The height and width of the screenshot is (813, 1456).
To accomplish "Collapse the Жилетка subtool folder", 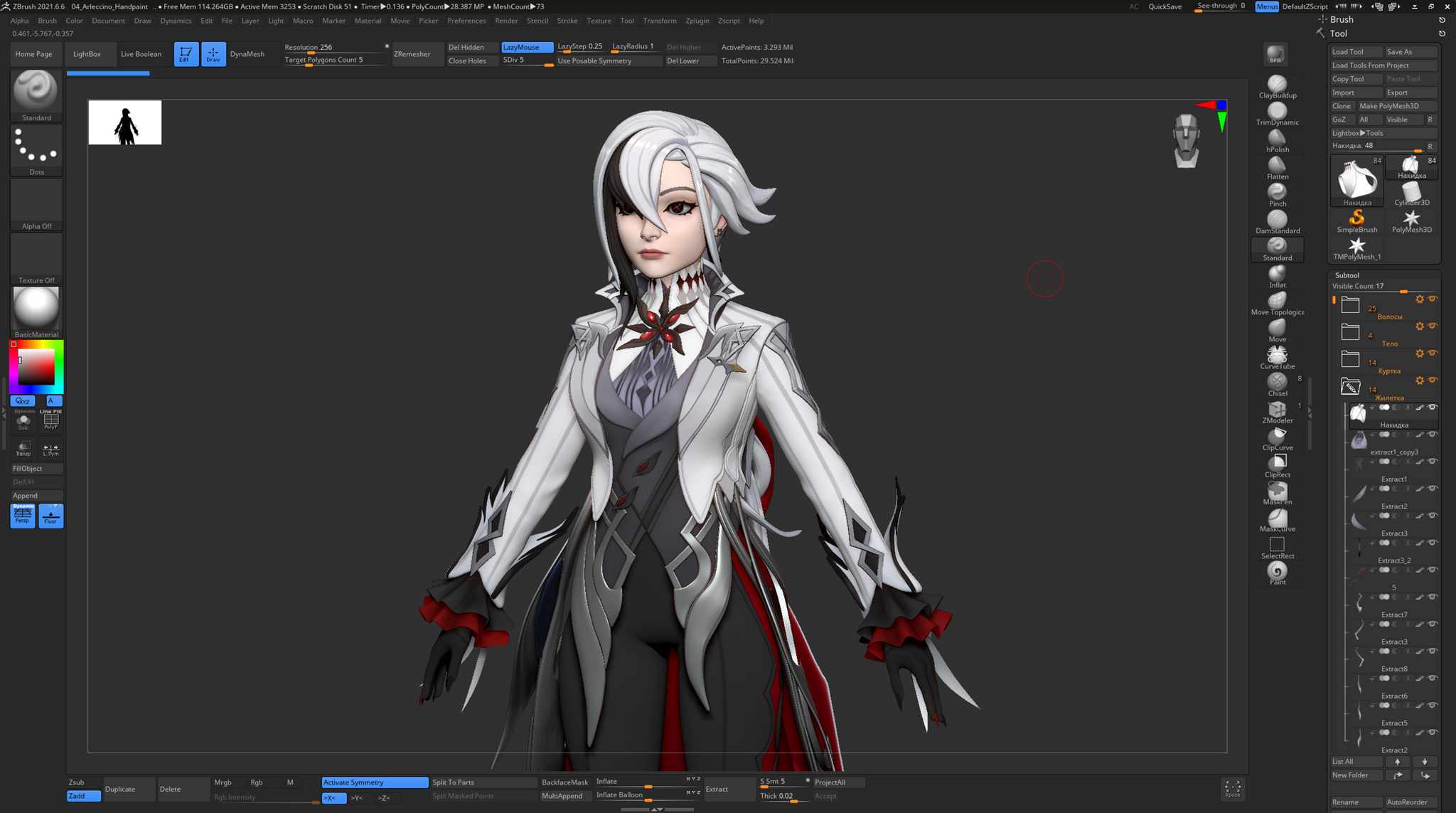I will (1350, 387).
